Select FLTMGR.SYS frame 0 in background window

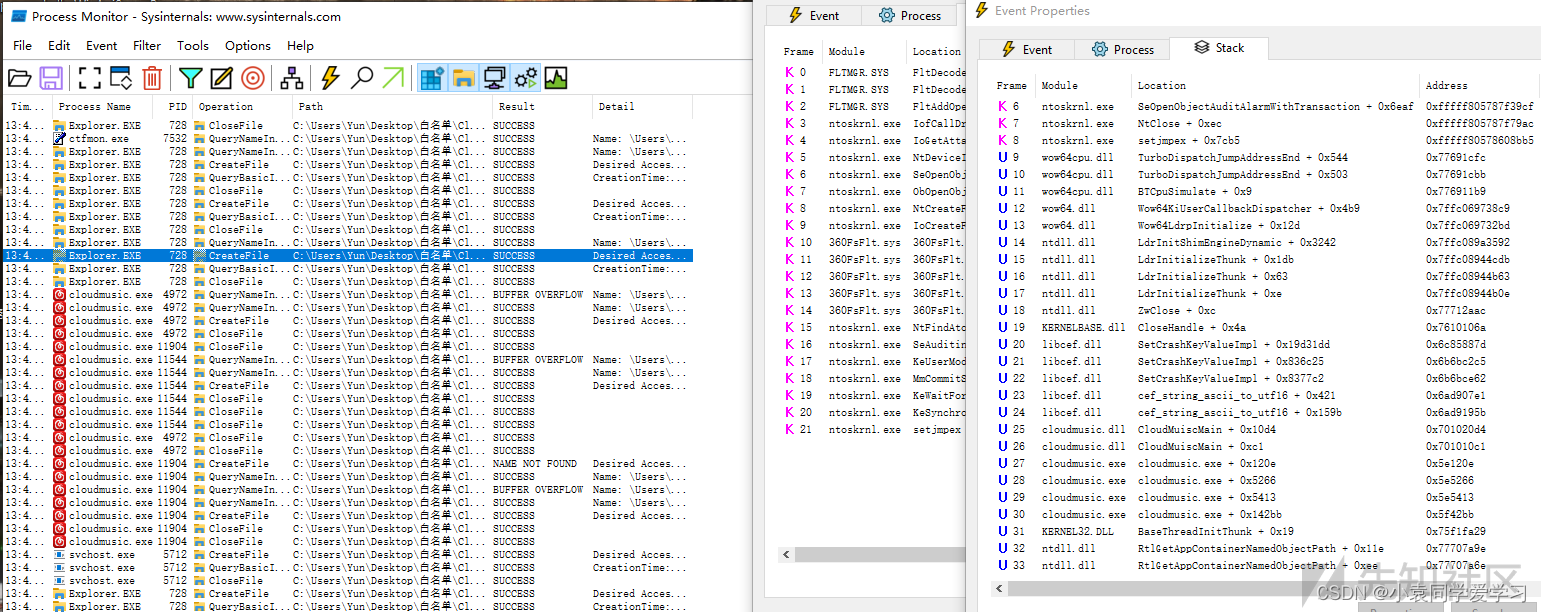click(870, 73)
